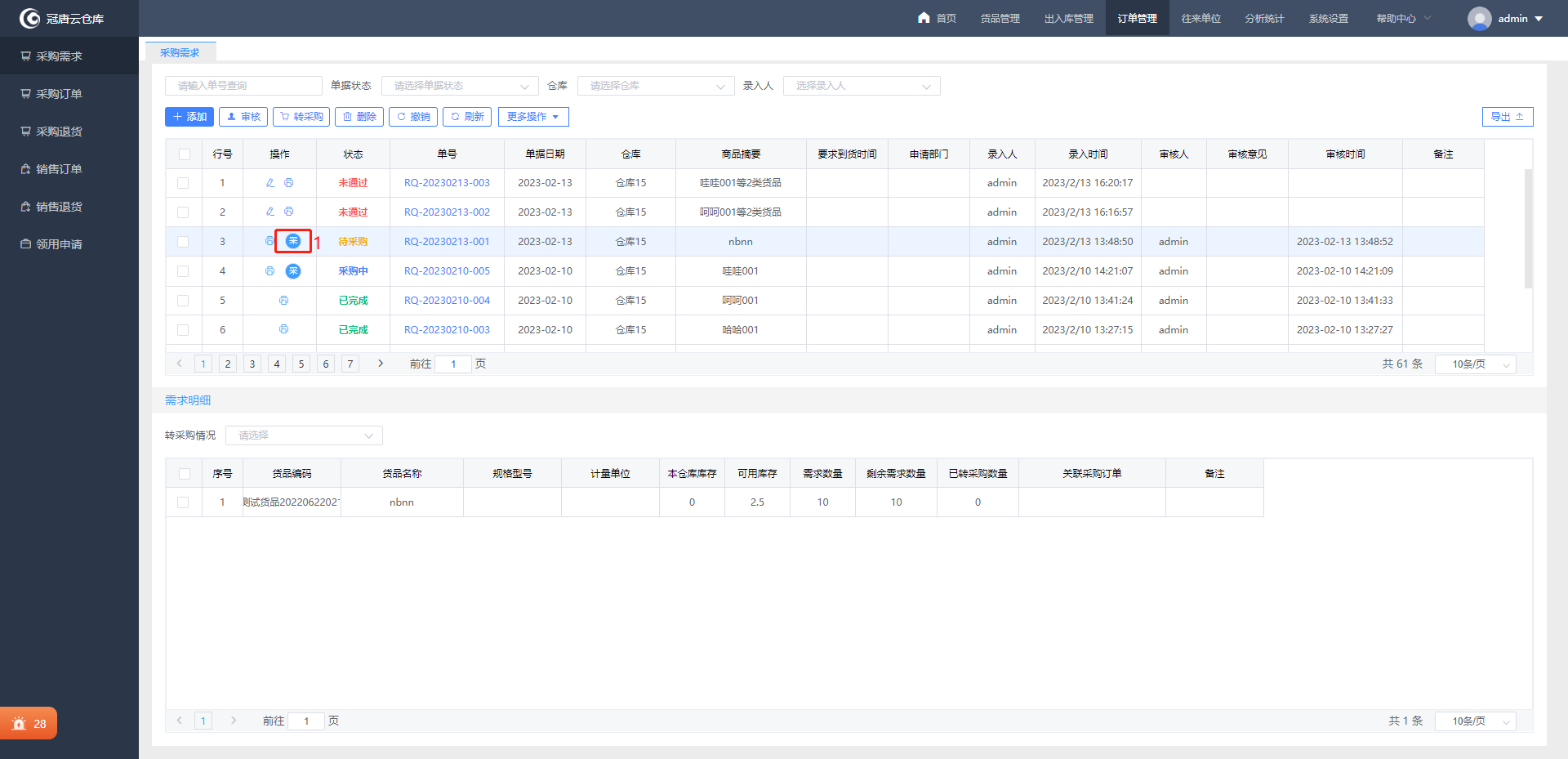Open the admin user dropdown
Screen dimensions: 1568x759
[x=1521, y=18]
